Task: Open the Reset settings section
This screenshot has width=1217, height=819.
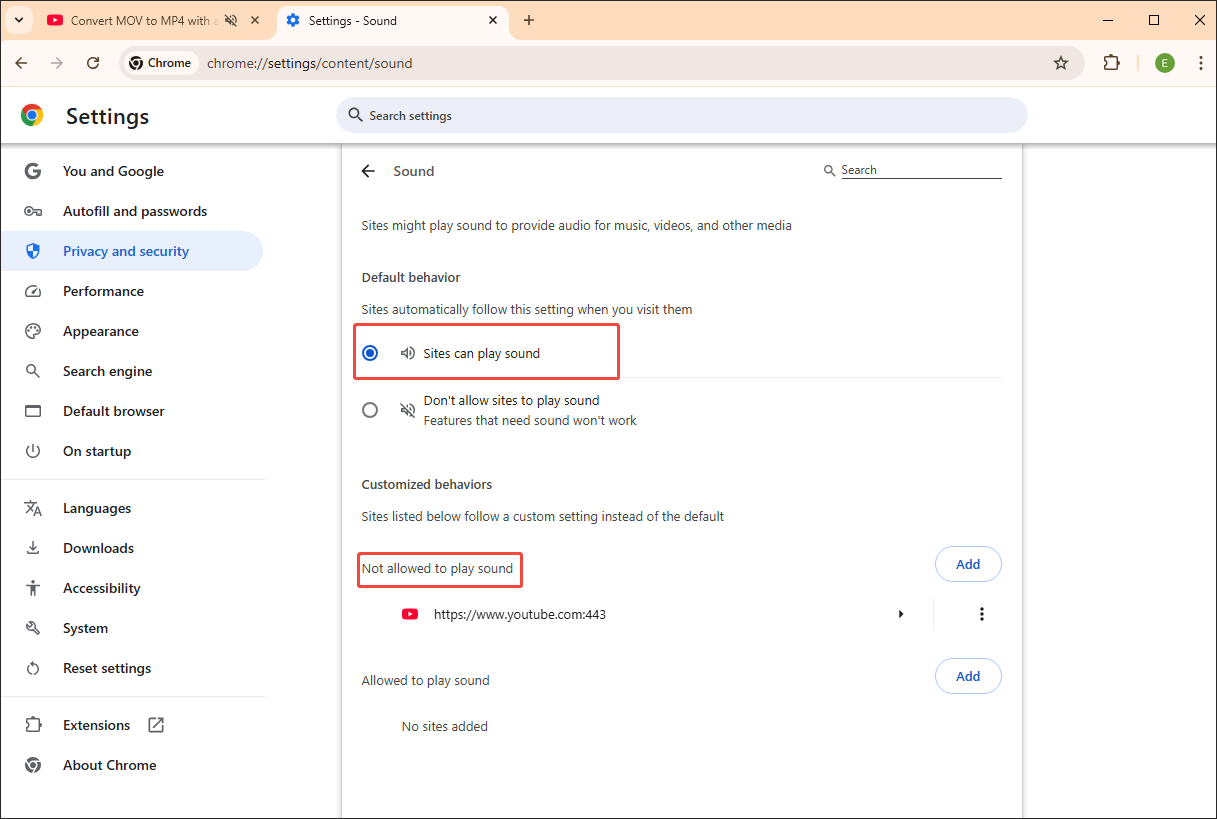Action: 107,668
